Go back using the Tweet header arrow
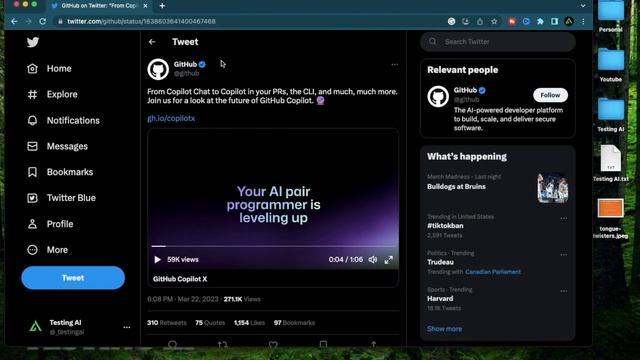This screenshot has width=640, height=360. tap(152, 42)
